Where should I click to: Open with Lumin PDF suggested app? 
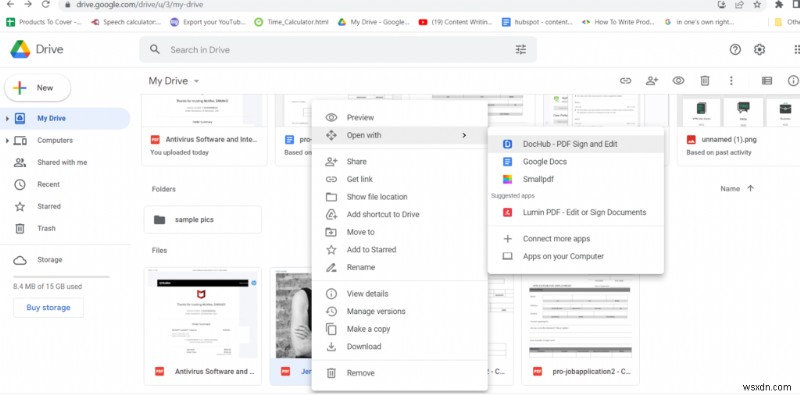coord(576,212)
